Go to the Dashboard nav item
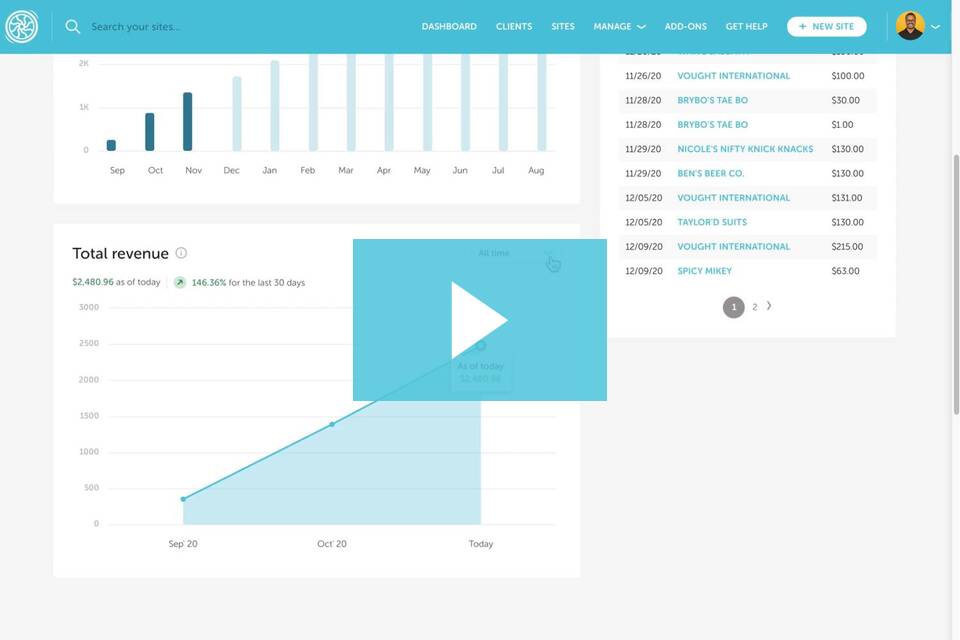This screenshot has height=640, width=960. pos(449,26)
